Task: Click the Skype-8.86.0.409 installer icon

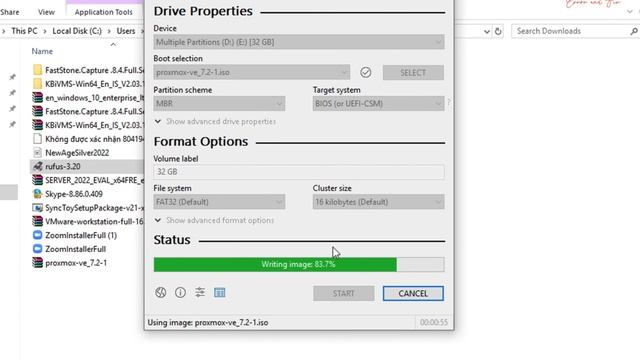Action: tap(38, 194)
